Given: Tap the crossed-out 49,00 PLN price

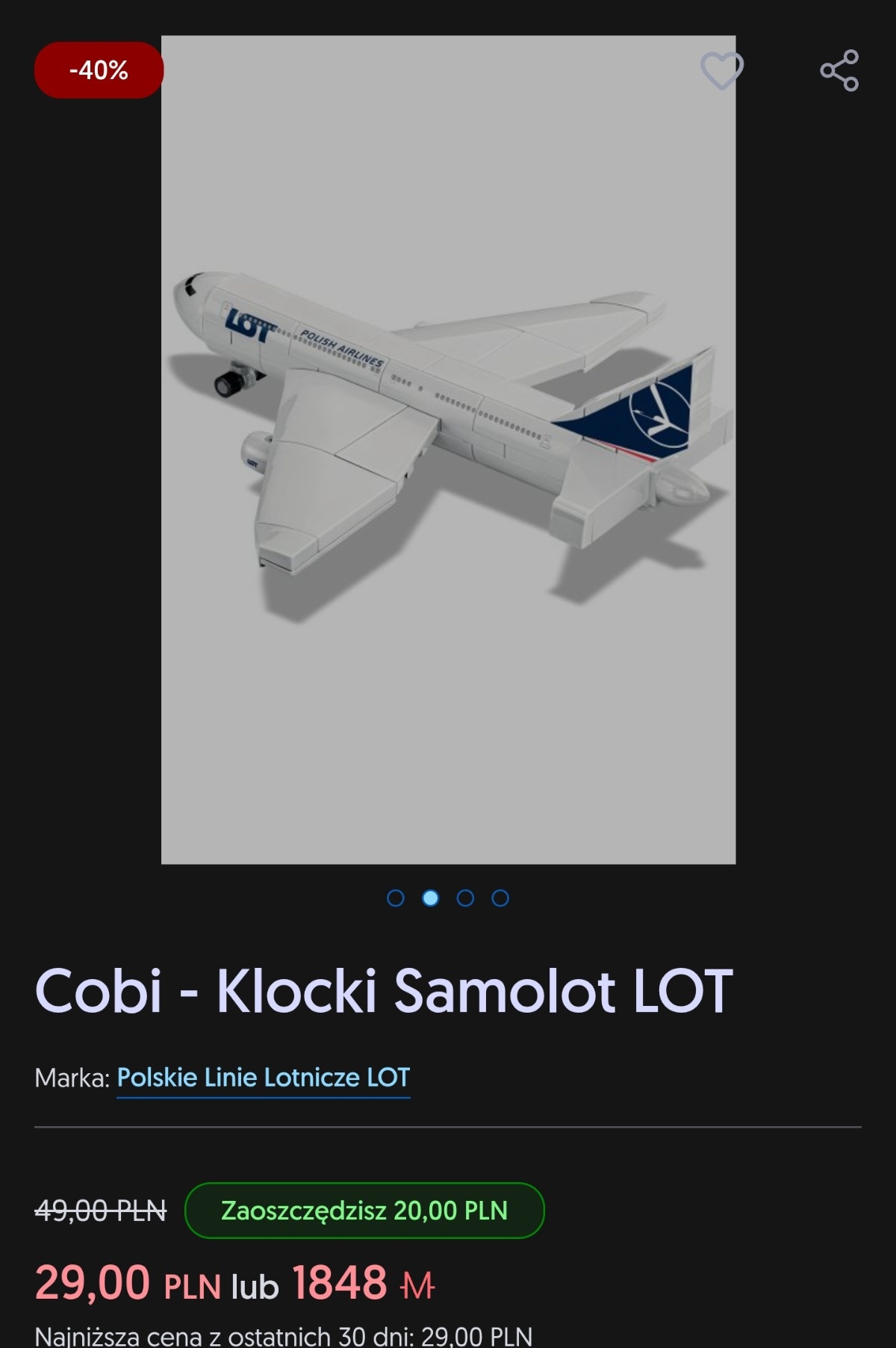Looking at the screenshot, I should point(101,1211).
